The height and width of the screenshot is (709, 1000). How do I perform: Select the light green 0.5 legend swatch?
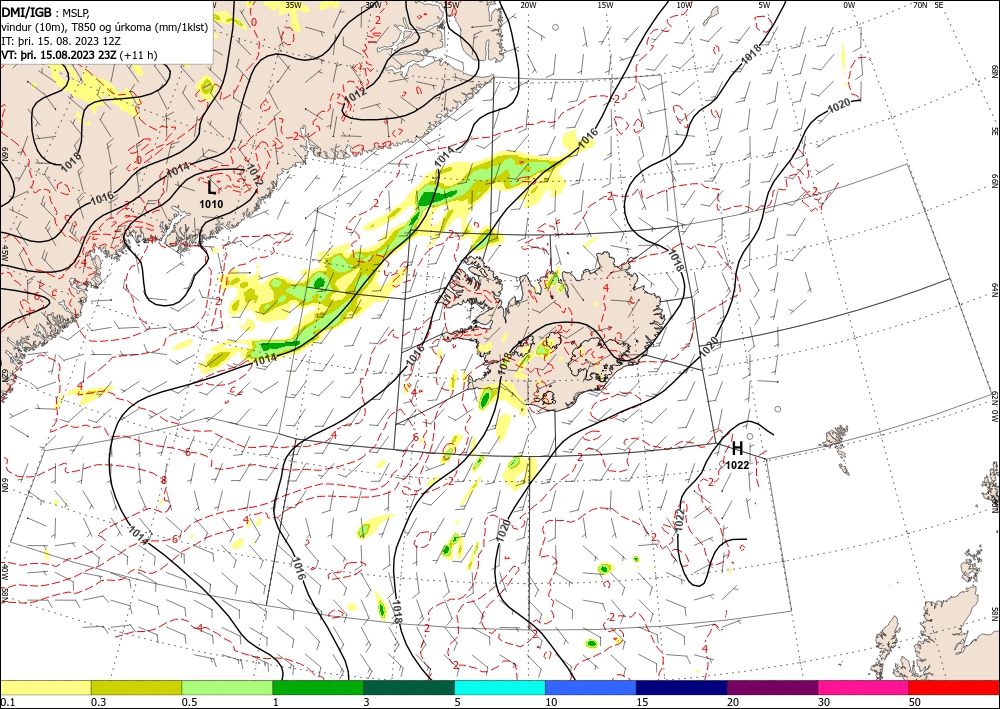[x=227, y=687]
